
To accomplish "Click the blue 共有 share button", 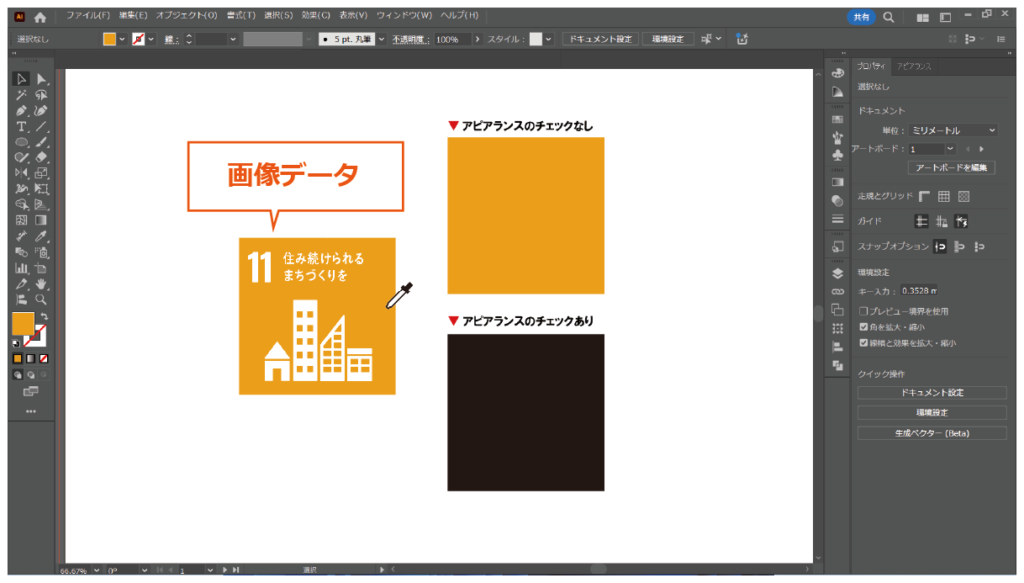I will (861, 18).
